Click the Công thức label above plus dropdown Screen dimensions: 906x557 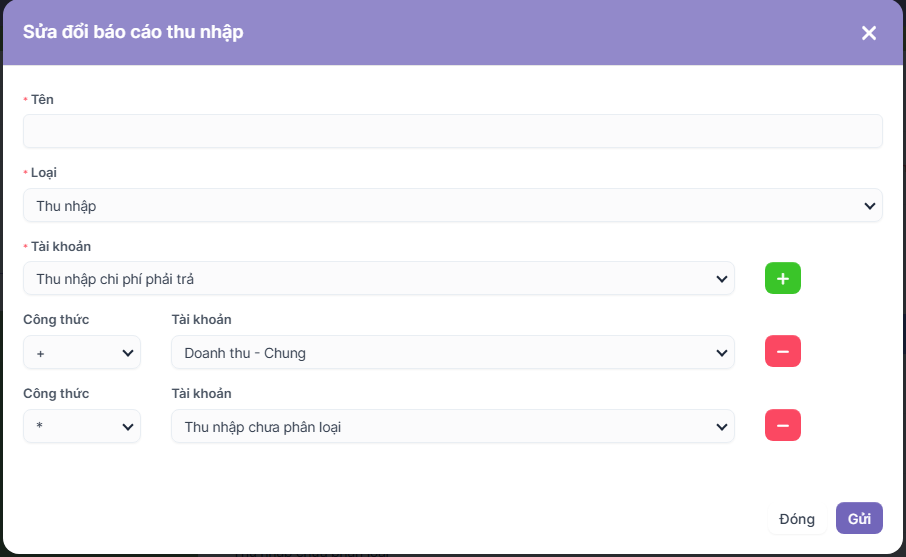56,320
